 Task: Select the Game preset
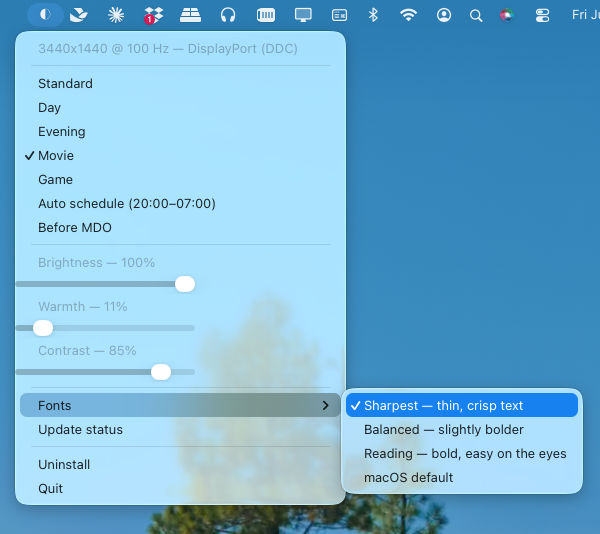tap(180, 179)
